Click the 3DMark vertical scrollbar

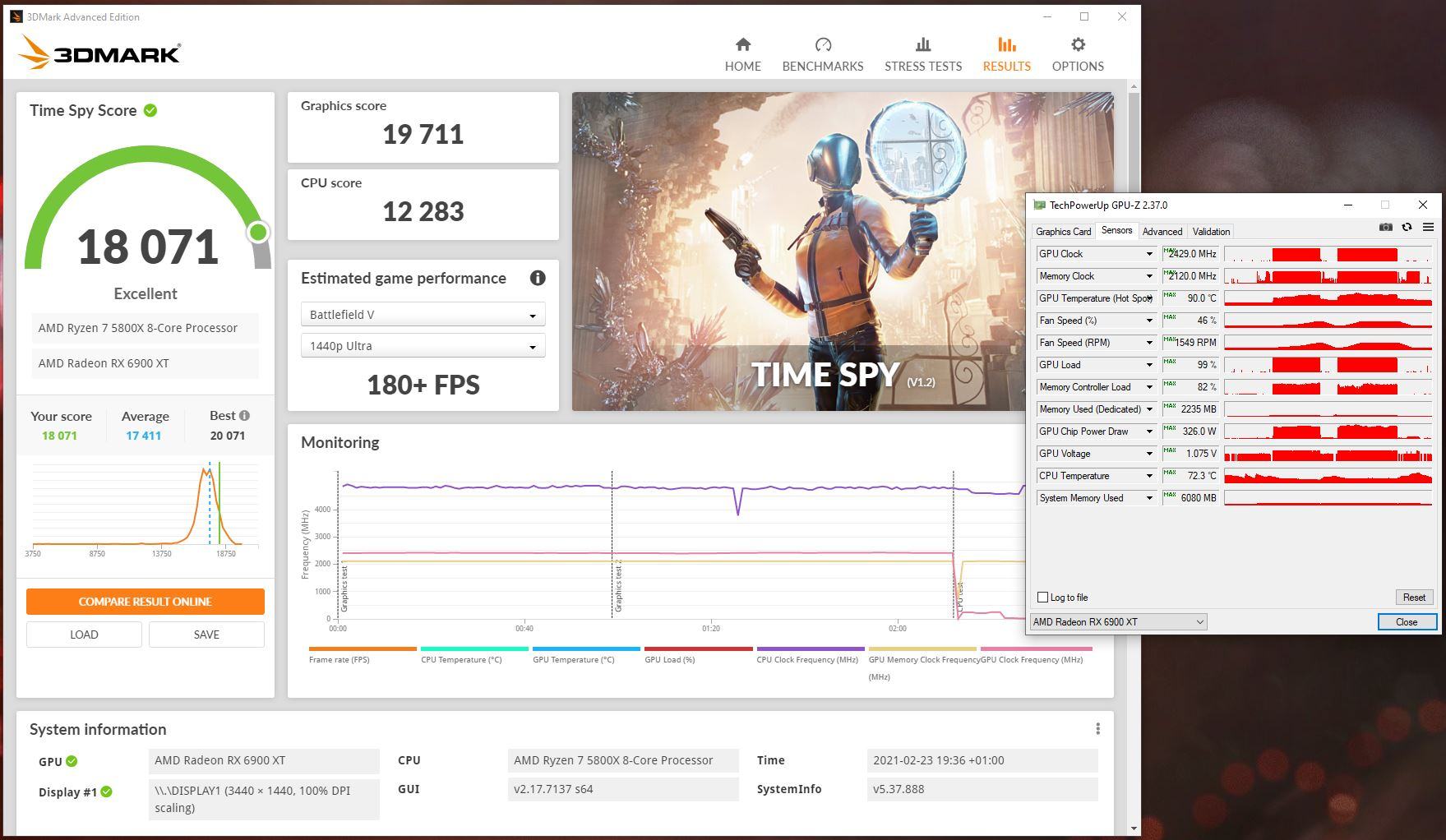click(x=1134, y=457)
